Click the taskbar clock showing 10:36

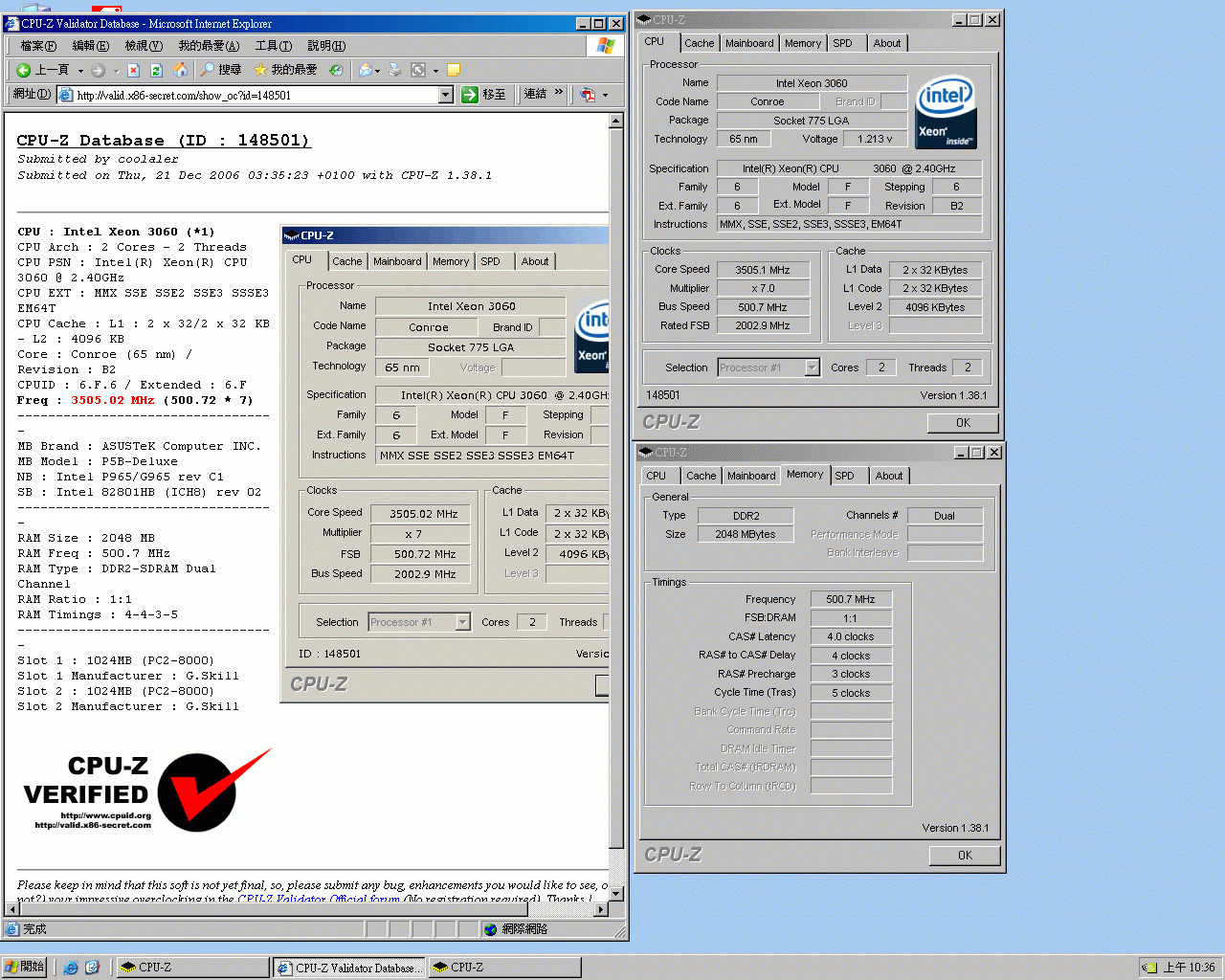(1189, 968)
